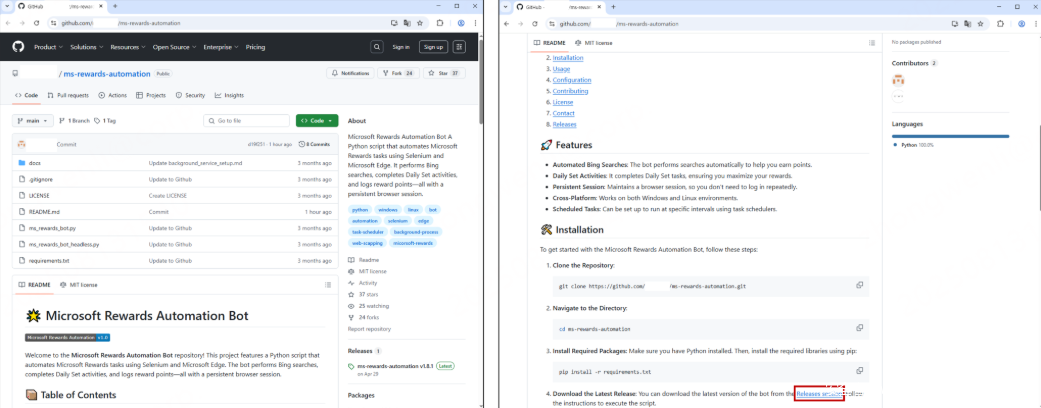Image resolution: width=1041 pixels, height=408 pixels.
Task: Expand the main branch dropdown
Action: point(33,121)
